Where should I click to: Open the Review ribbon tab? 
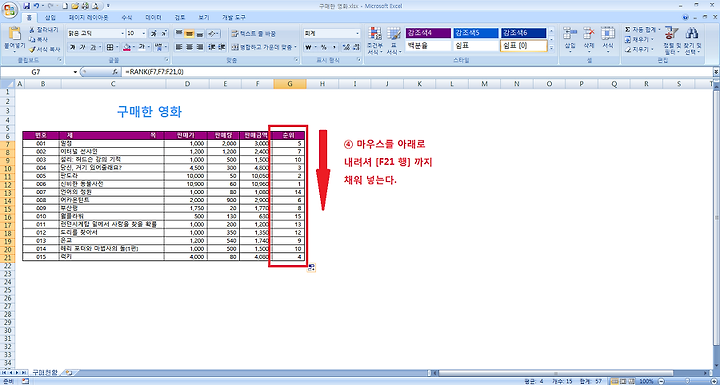(x=180, y=17)
